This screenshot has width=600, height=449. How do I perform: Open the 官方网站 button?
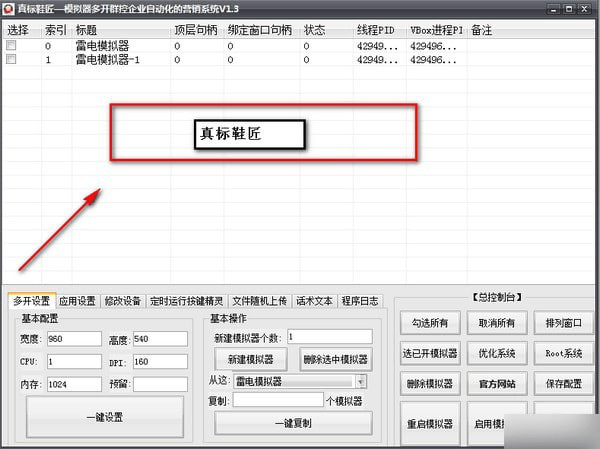pos(497,384)
